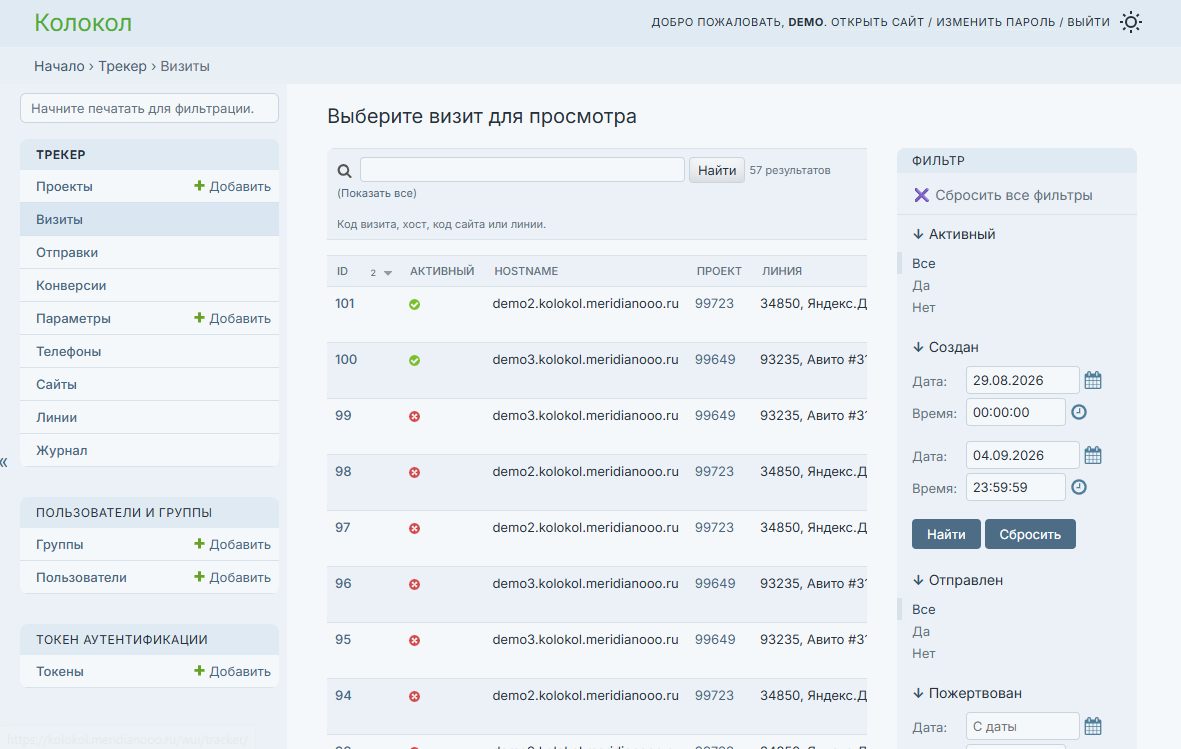
Task: Select Нет under Отправлен filter
Action: click(923, 654)
